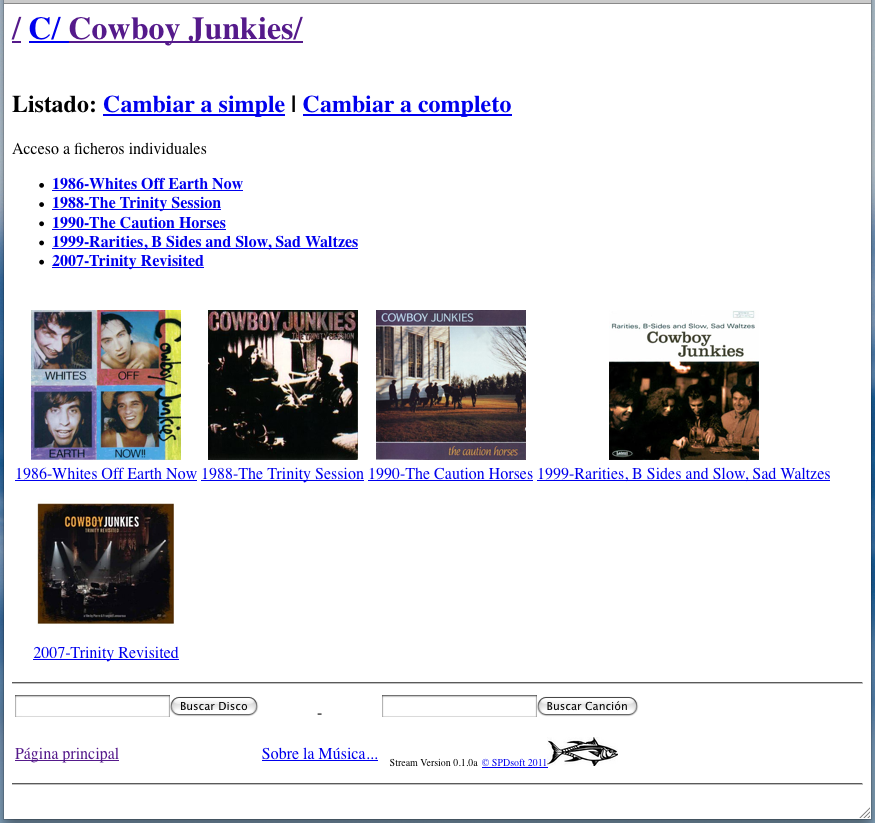Click the window resize grip corner
Screen dimensions: 875x823
tap(863, 812)
